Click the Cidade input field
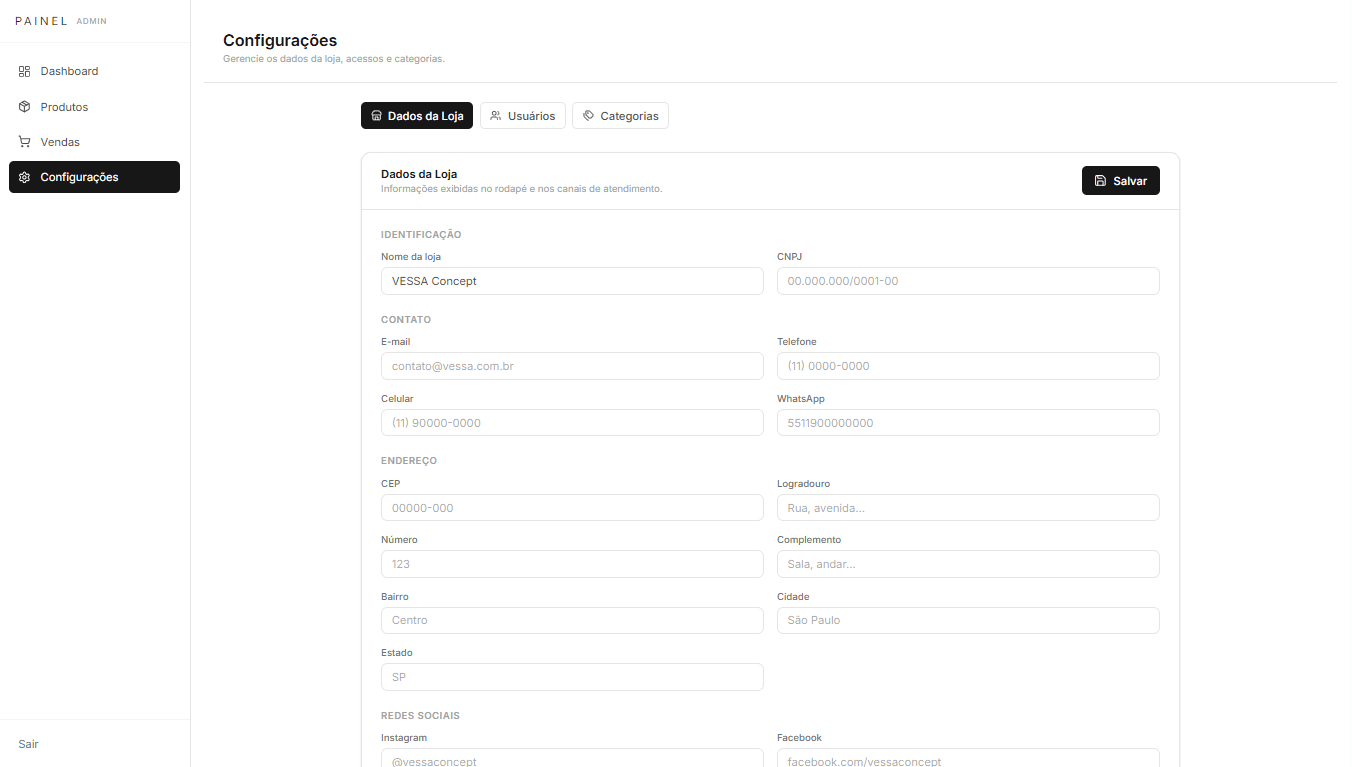Image resolution: width=1352 pixels, height=767 pixels. (968, 620)
